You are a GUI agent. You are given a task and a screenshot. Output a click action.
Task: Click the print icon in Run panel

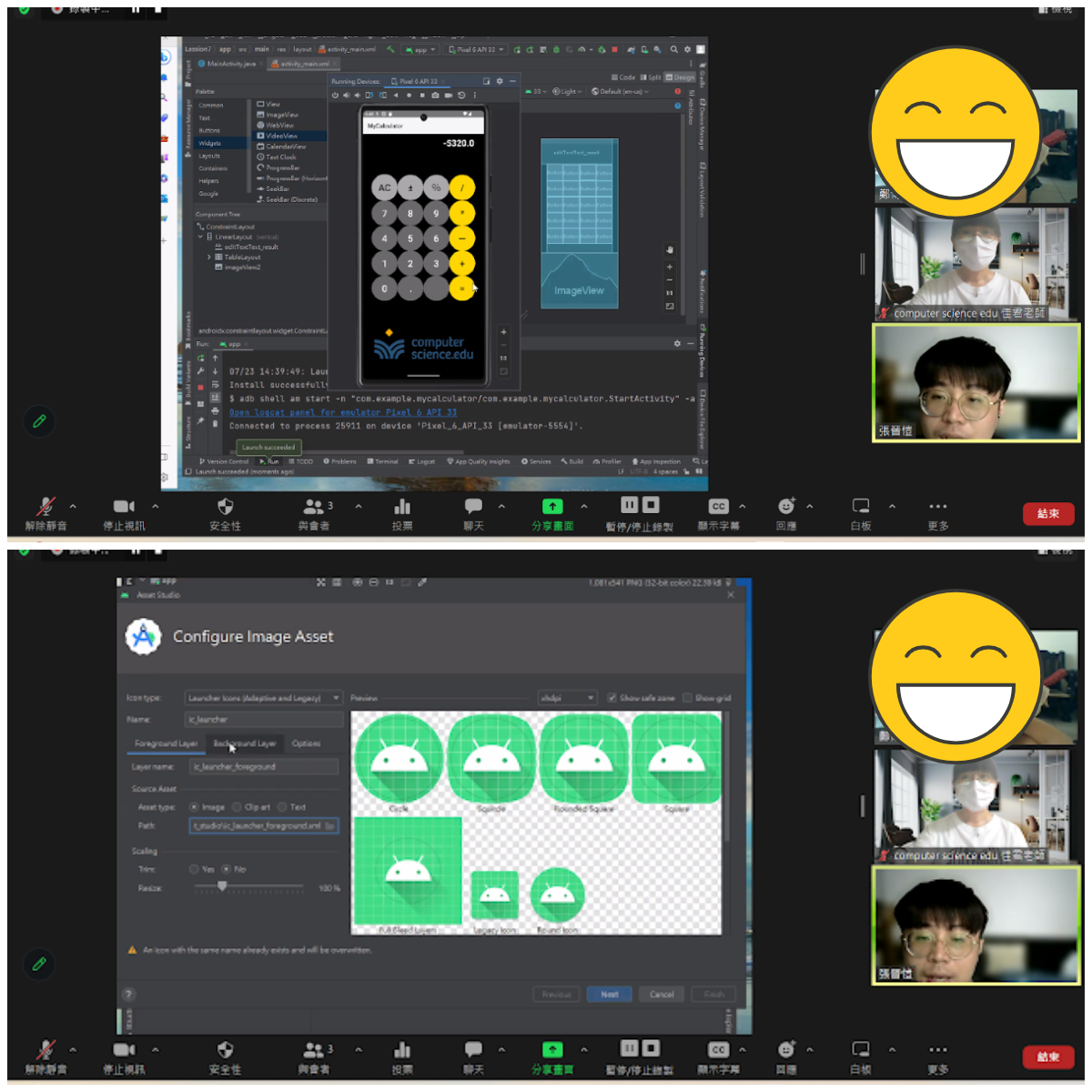point(215,410)
